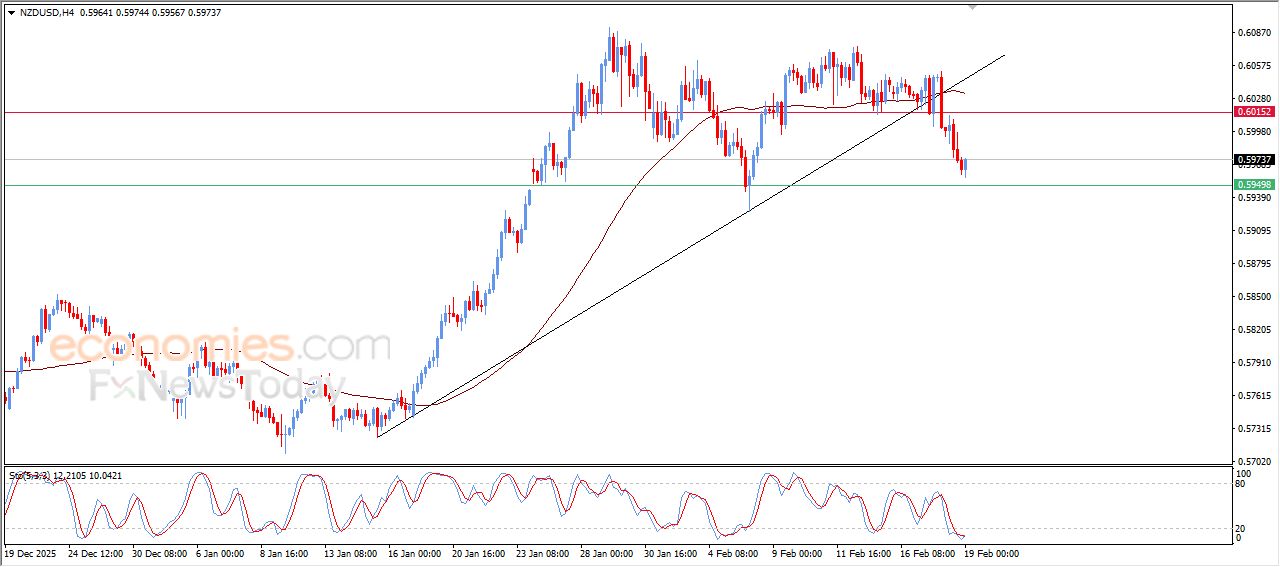Click the stochastic 80 level scale label
Viewport: 1280px width, 567px height.
1243,483
